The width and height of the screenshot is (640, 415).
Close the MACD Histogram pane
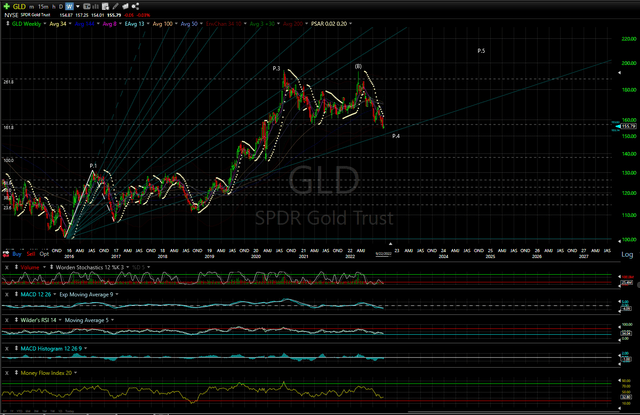(7, 348)
